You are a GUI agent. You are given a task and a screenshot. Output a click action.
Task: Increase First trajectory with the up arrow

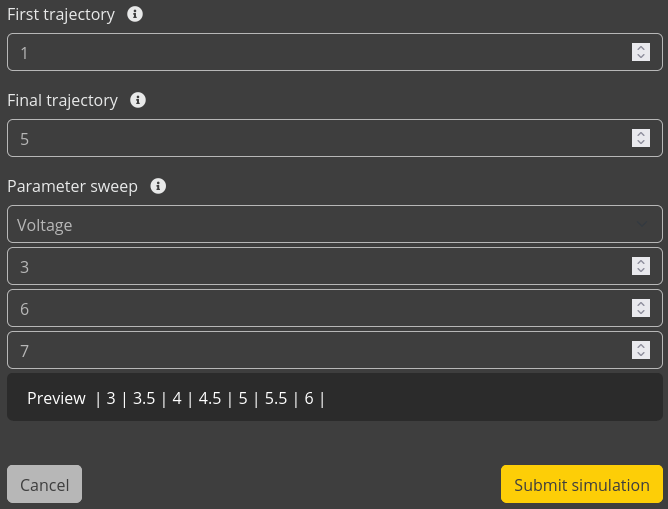point(641,48)
